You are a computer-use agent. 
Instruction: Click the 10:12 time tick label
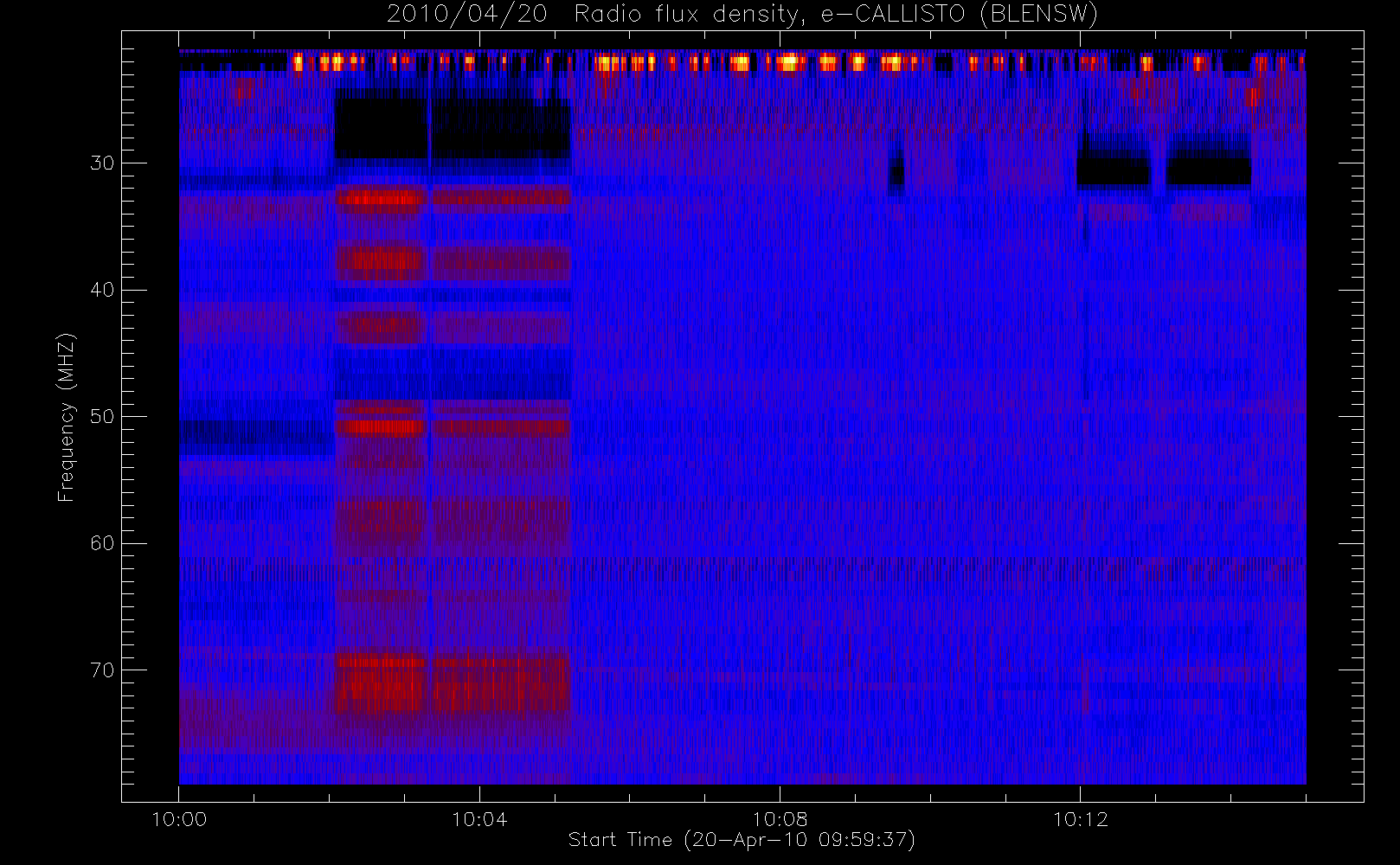[1080, 819]
